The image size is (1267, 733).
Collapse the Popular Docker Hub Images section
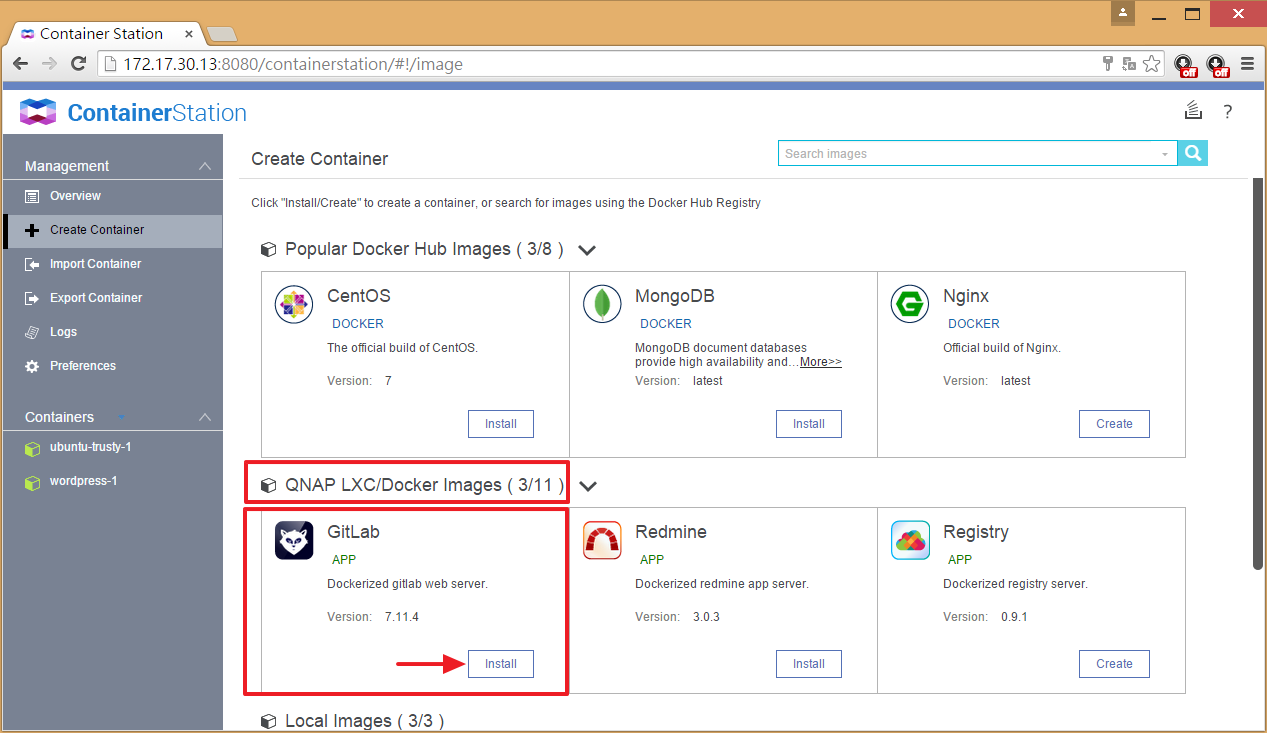[587, 250]
